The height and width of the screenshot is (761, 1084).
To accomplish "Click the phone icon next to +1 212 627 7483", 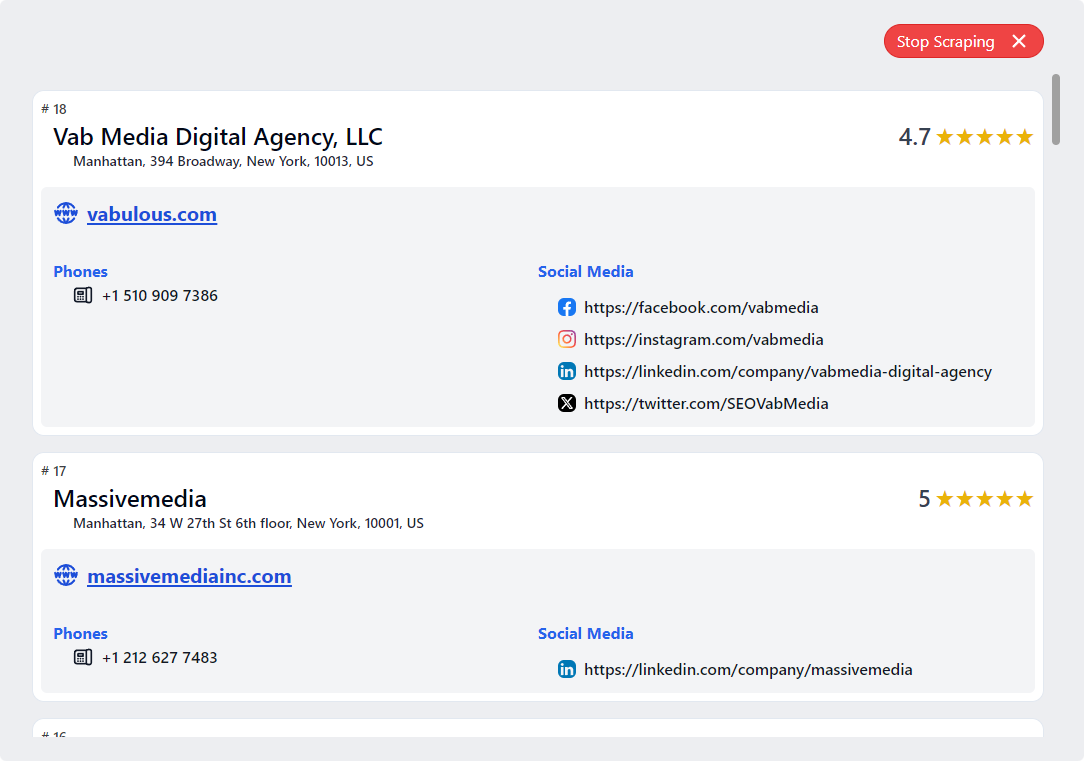I will tap(83, 657).
